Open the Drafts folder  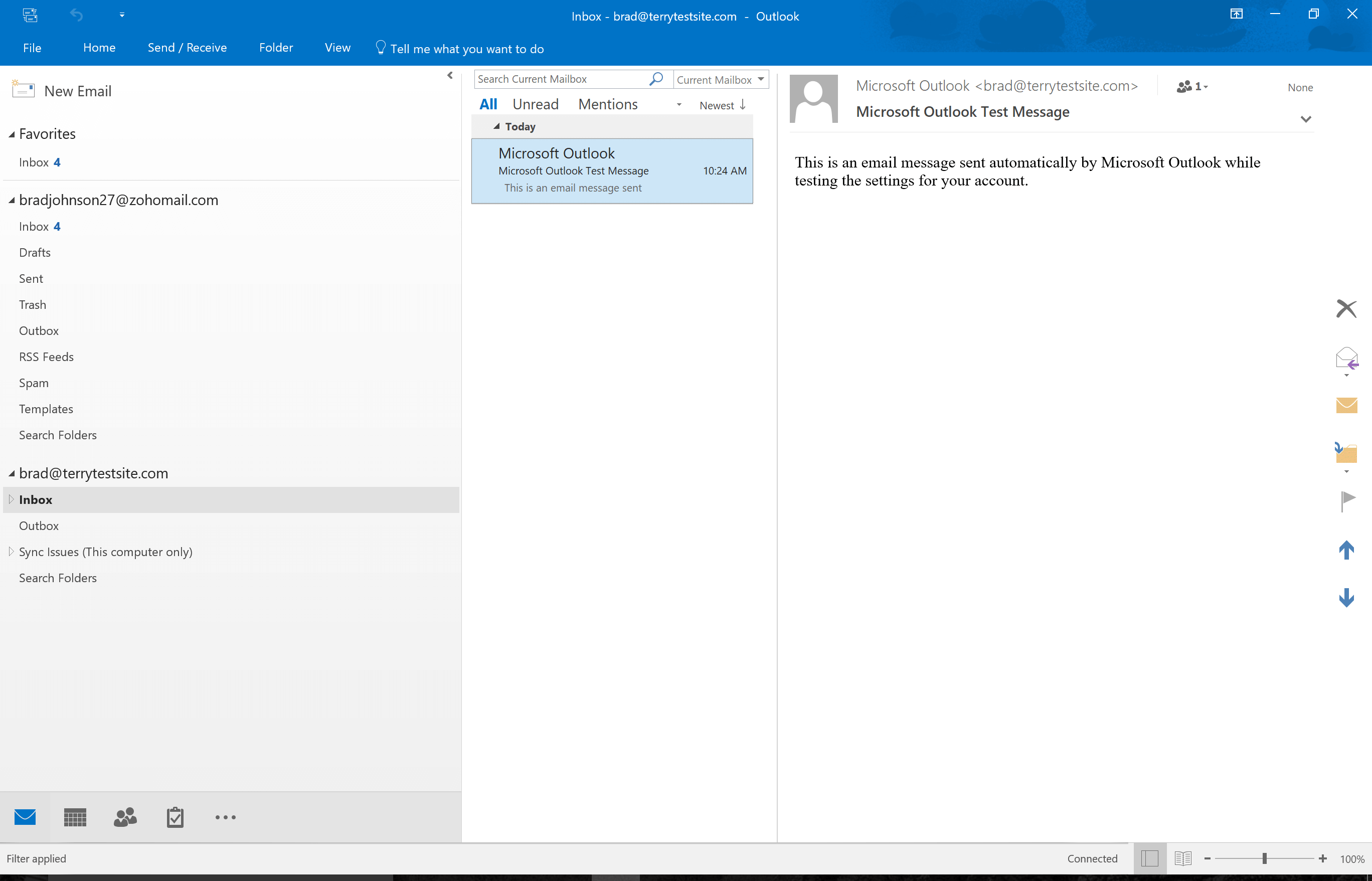(x=35, y=253)
